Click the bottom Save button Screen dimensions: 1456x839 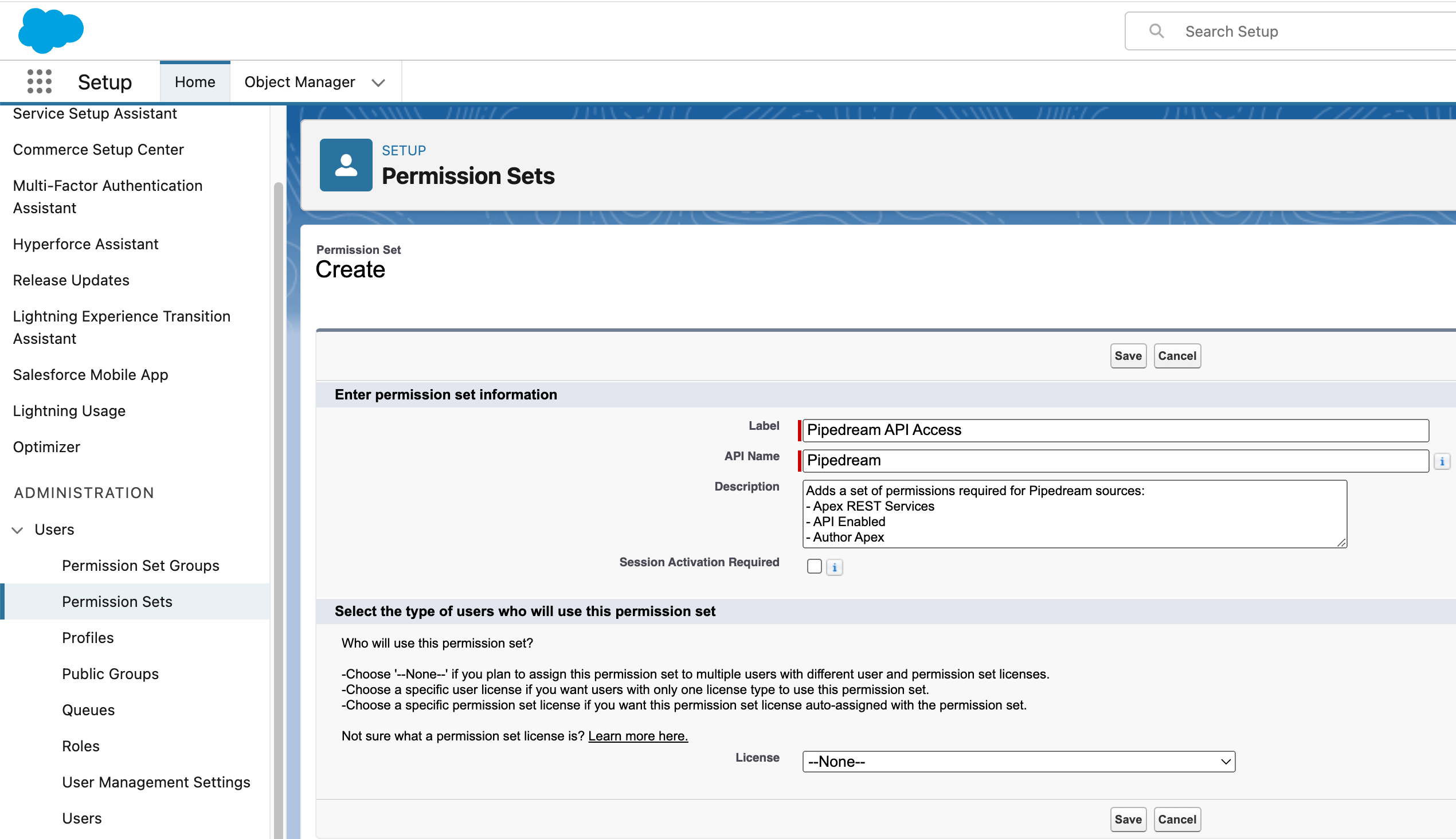tap(1128, 819)
